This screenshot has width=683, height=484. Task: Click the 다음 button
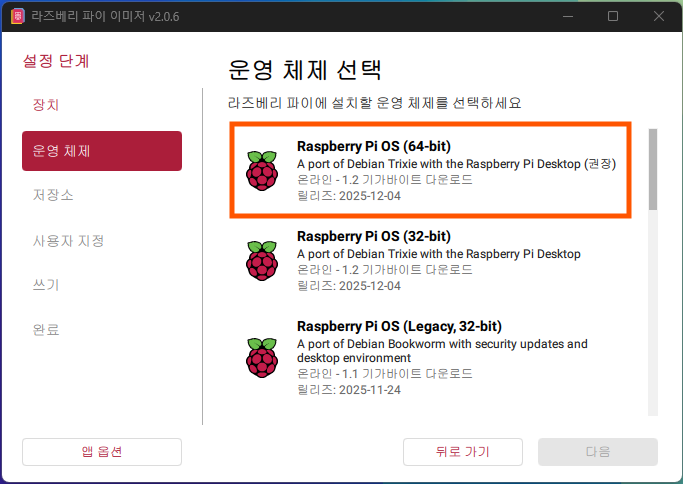pos(598,452)
